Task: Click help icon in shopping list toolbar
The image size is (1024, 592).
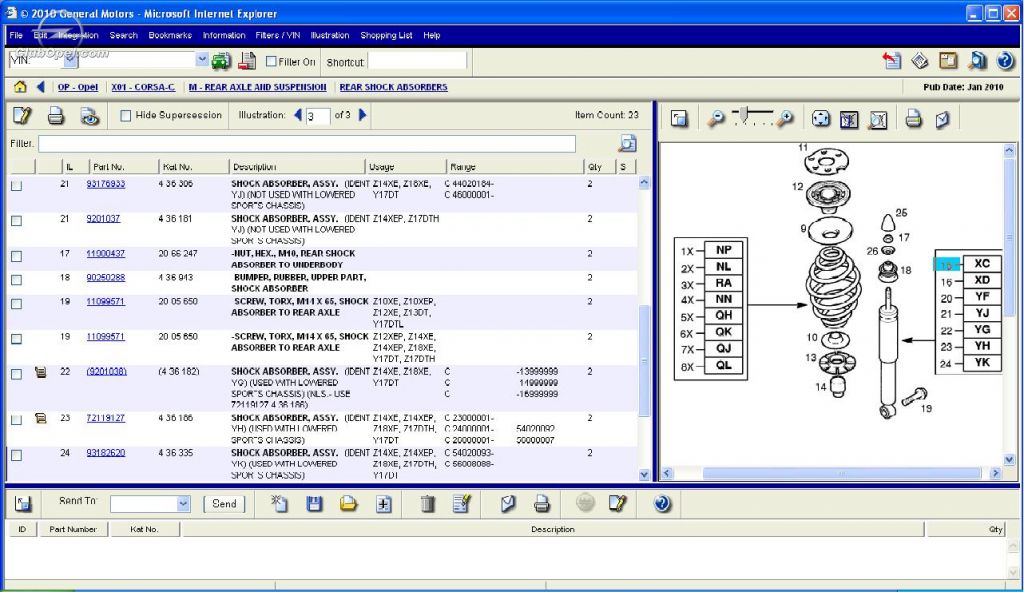Action: point(662,503)
